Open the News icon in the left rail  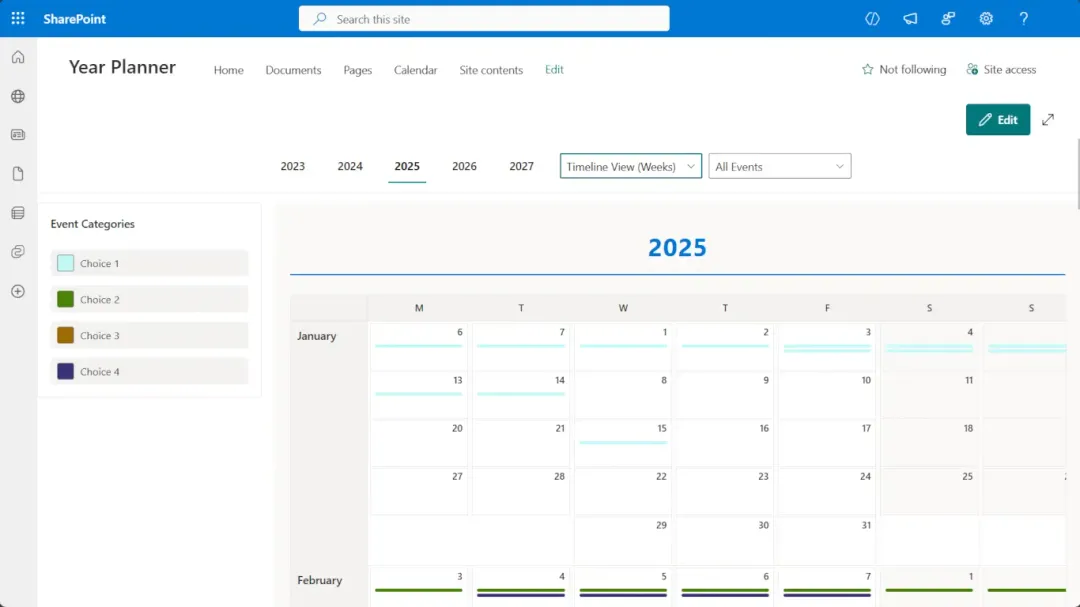coord(17,134)
